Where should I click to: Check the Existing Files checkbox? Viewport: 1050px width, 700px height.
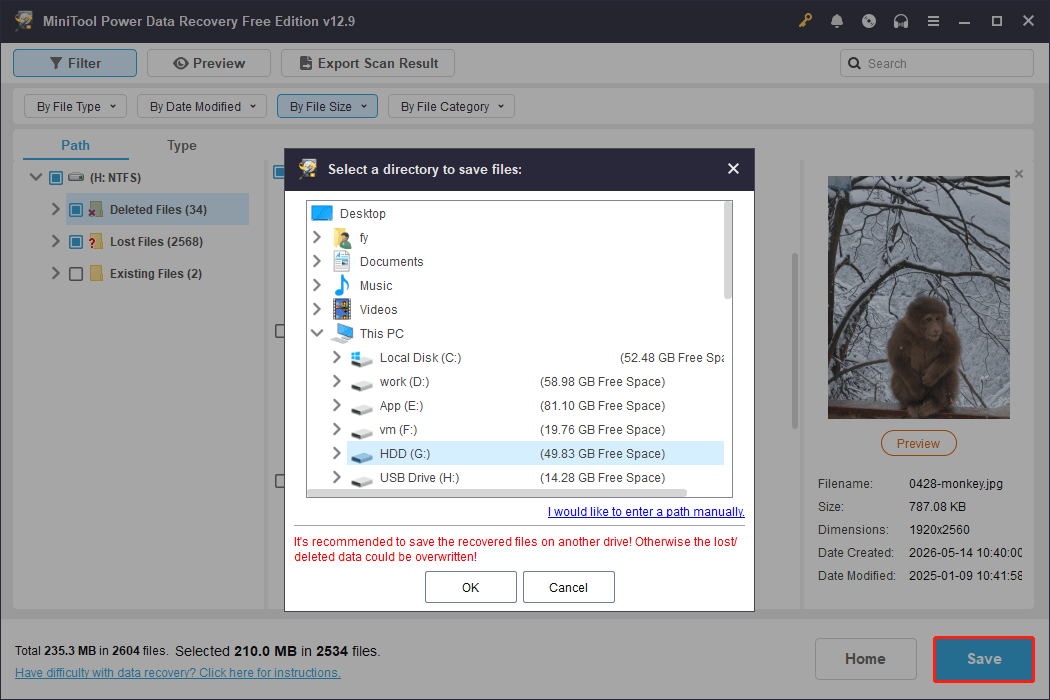point(76,273)
